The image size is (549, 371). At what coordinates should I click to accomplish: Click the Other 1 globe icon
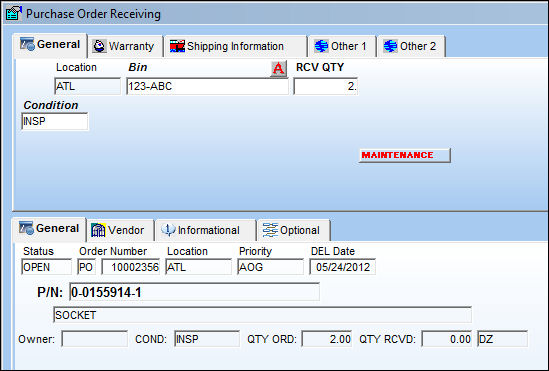(x=321, y=46)
